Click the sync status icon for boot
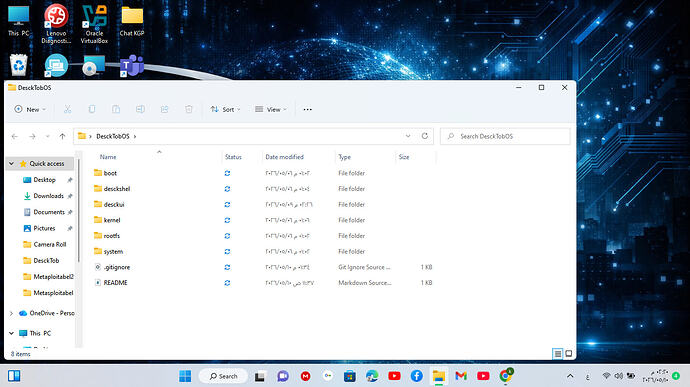This screenshot has width=690, height=387. pyautogui.click(x=228, y=173)
